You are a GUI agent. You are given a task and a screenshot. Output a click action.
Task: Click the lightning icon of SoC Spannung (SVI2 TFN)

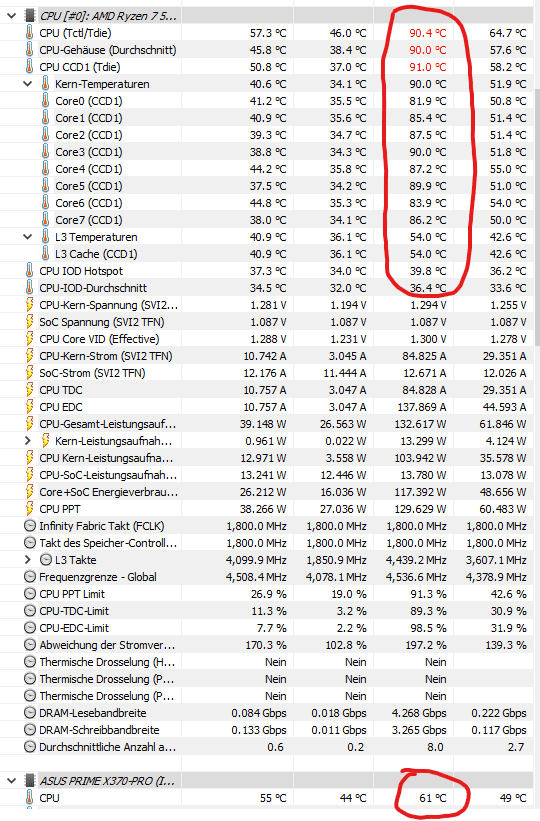coord(30,322)
